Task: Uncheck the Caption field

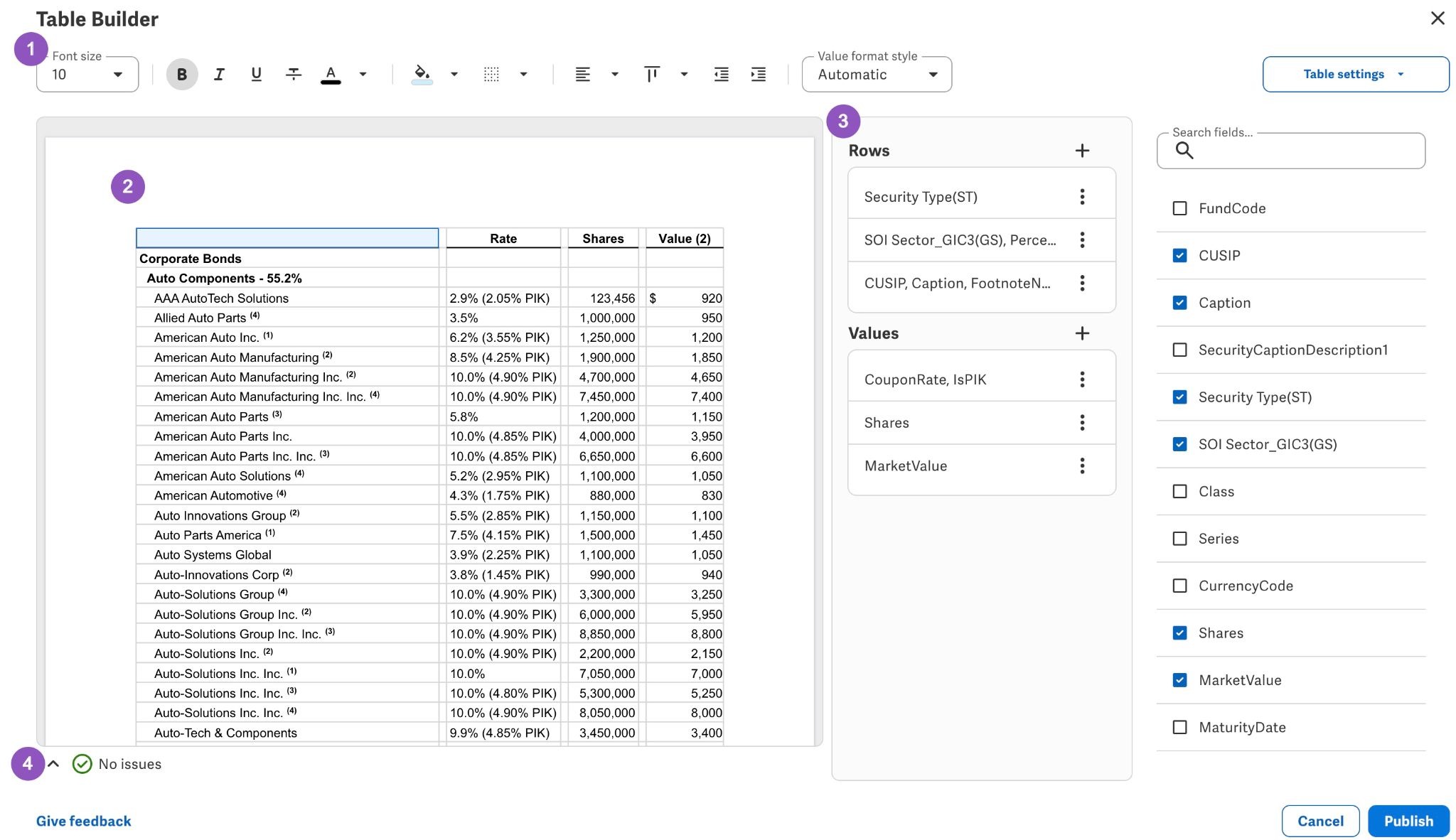Action: [x=1179, y=303]
